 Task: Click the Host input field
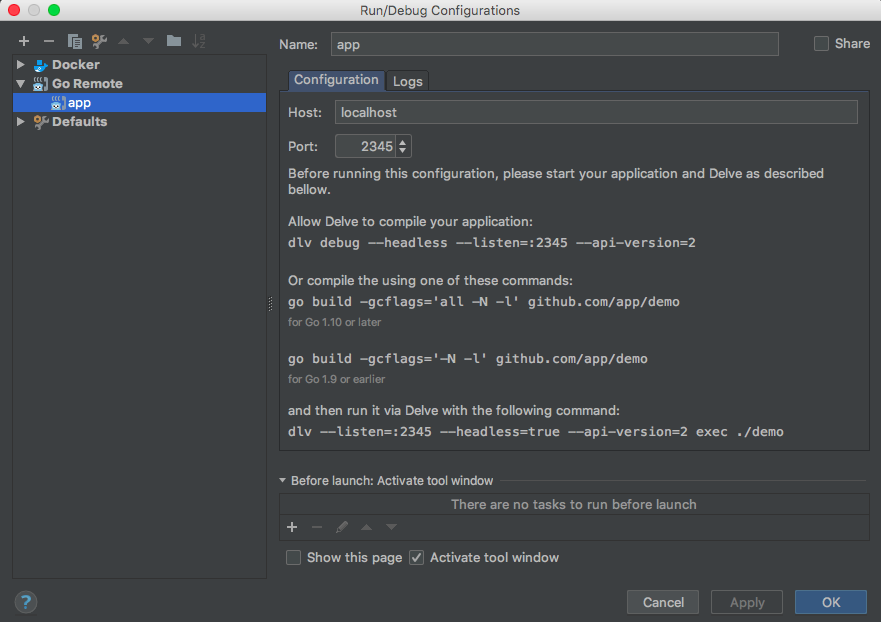595,112
